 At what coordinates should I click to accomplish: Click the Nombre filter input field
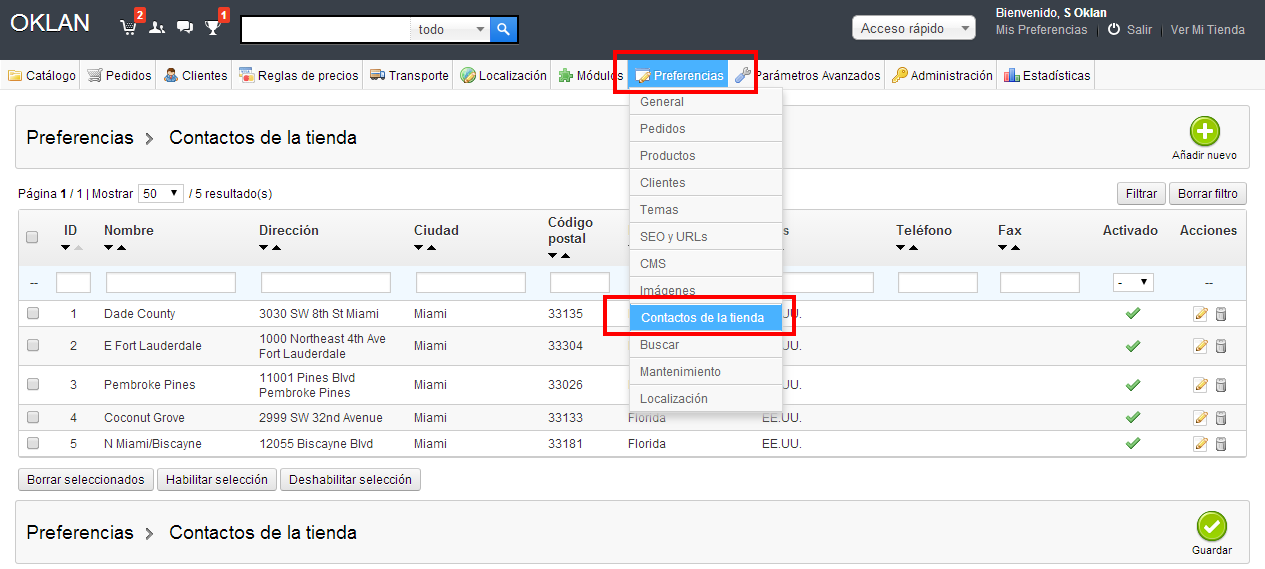pos(171,283)
